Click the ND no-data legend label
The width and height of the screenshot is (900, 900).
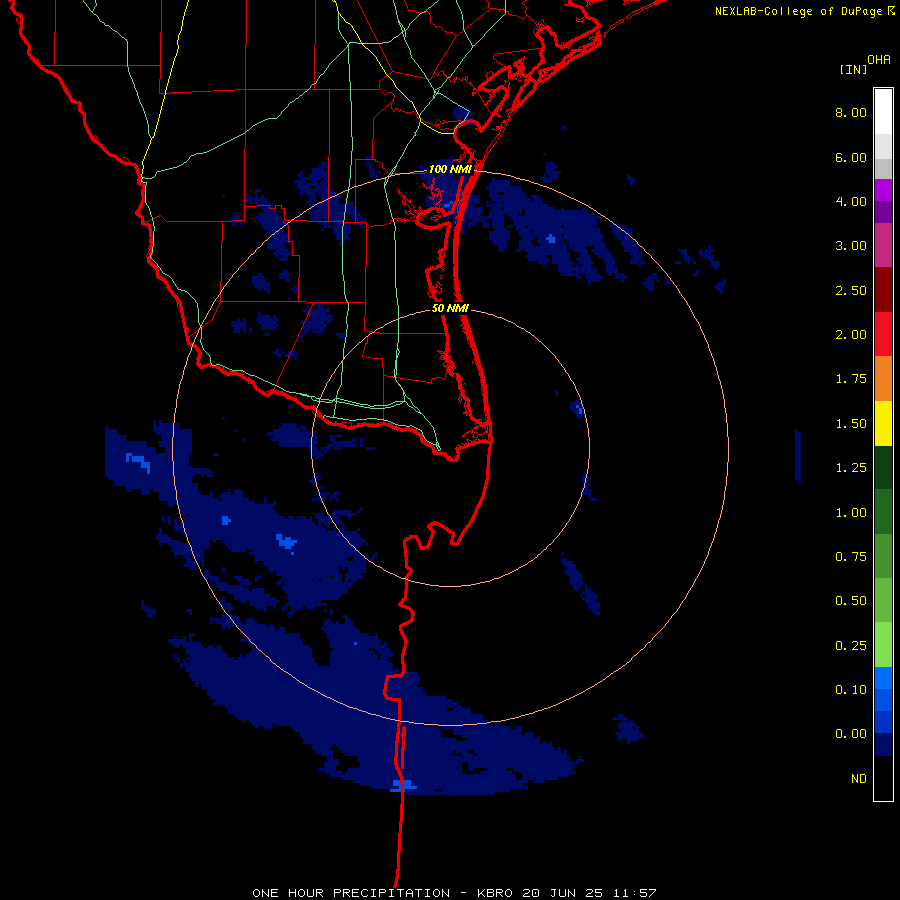click(859, 779)
